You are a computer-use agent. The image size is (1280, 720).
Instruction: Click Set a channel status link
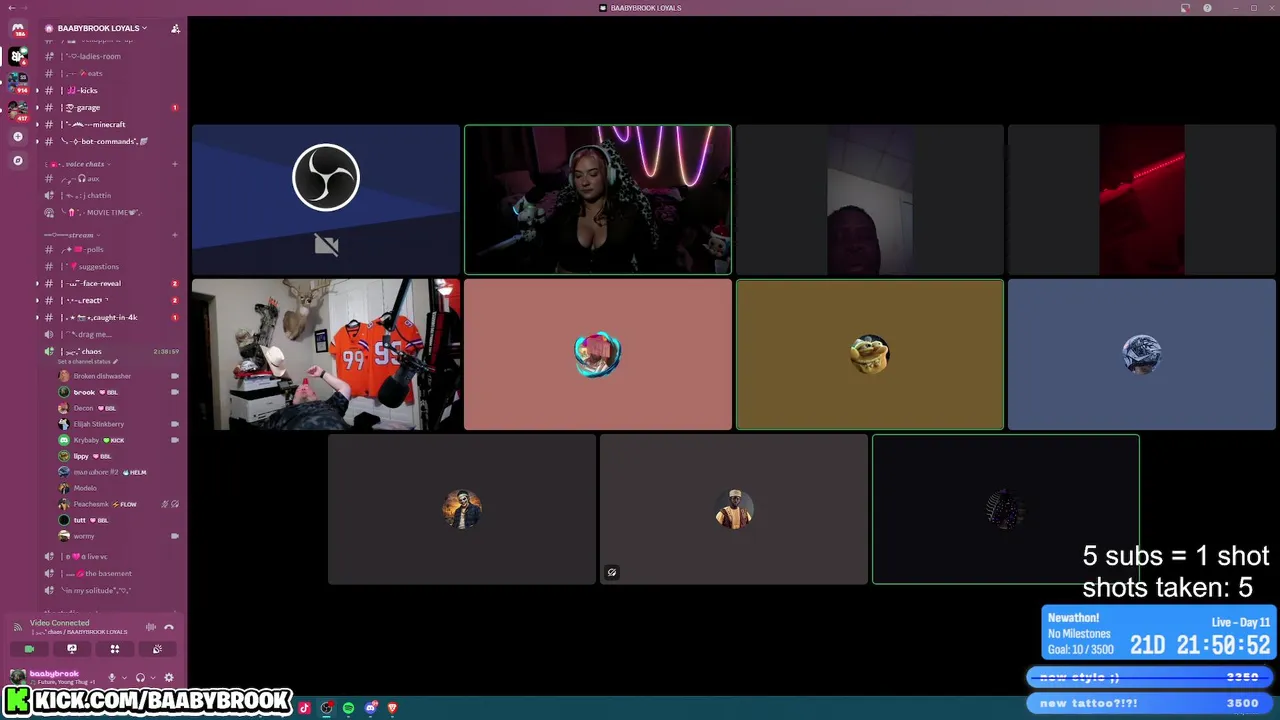pyautogui.click(x=87, y=361)
